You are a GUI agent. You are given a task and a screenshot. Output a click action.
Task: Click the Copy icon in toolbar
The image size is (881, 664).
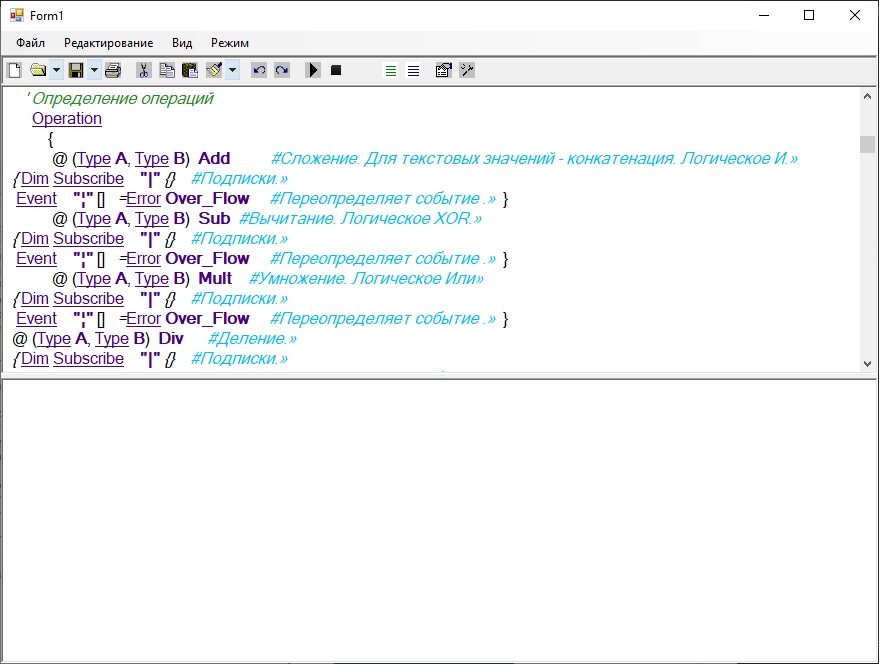166,70
